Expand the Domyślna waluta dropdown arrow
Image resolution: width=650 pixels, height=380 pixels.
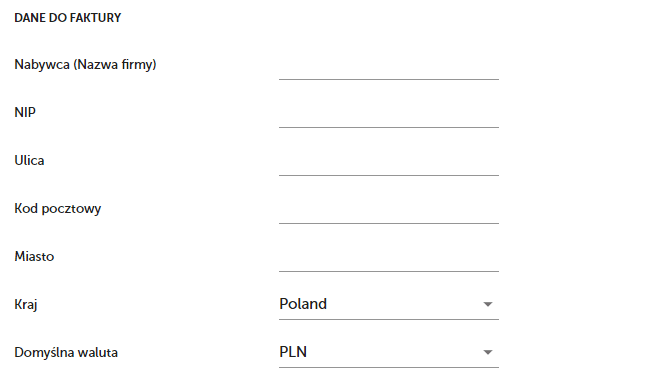click(488, 352)
